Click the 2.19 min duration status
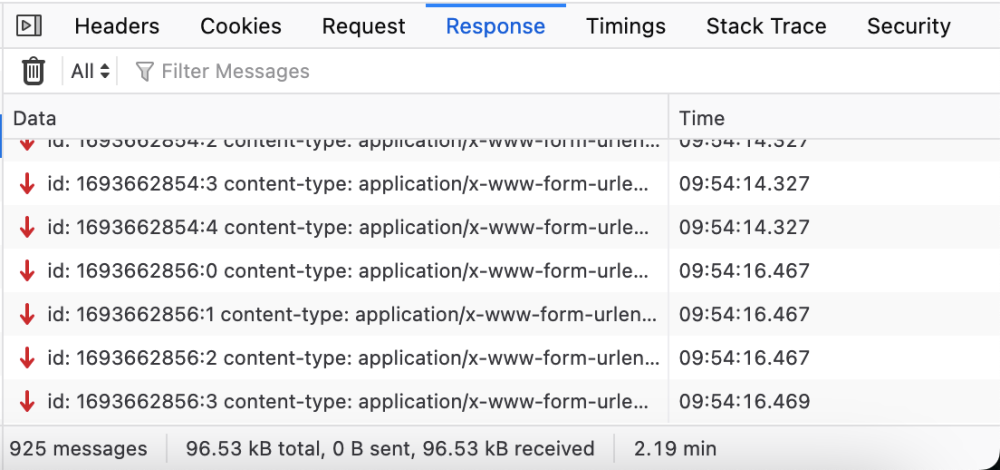 675,448
